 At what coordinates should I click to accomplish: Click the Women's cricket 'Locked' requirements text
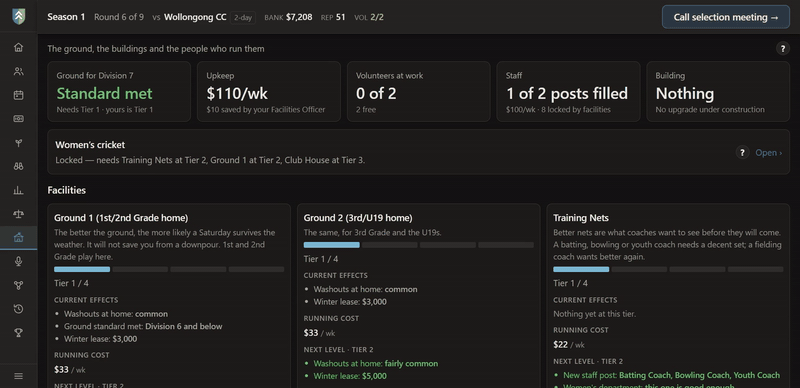(210, 160)
